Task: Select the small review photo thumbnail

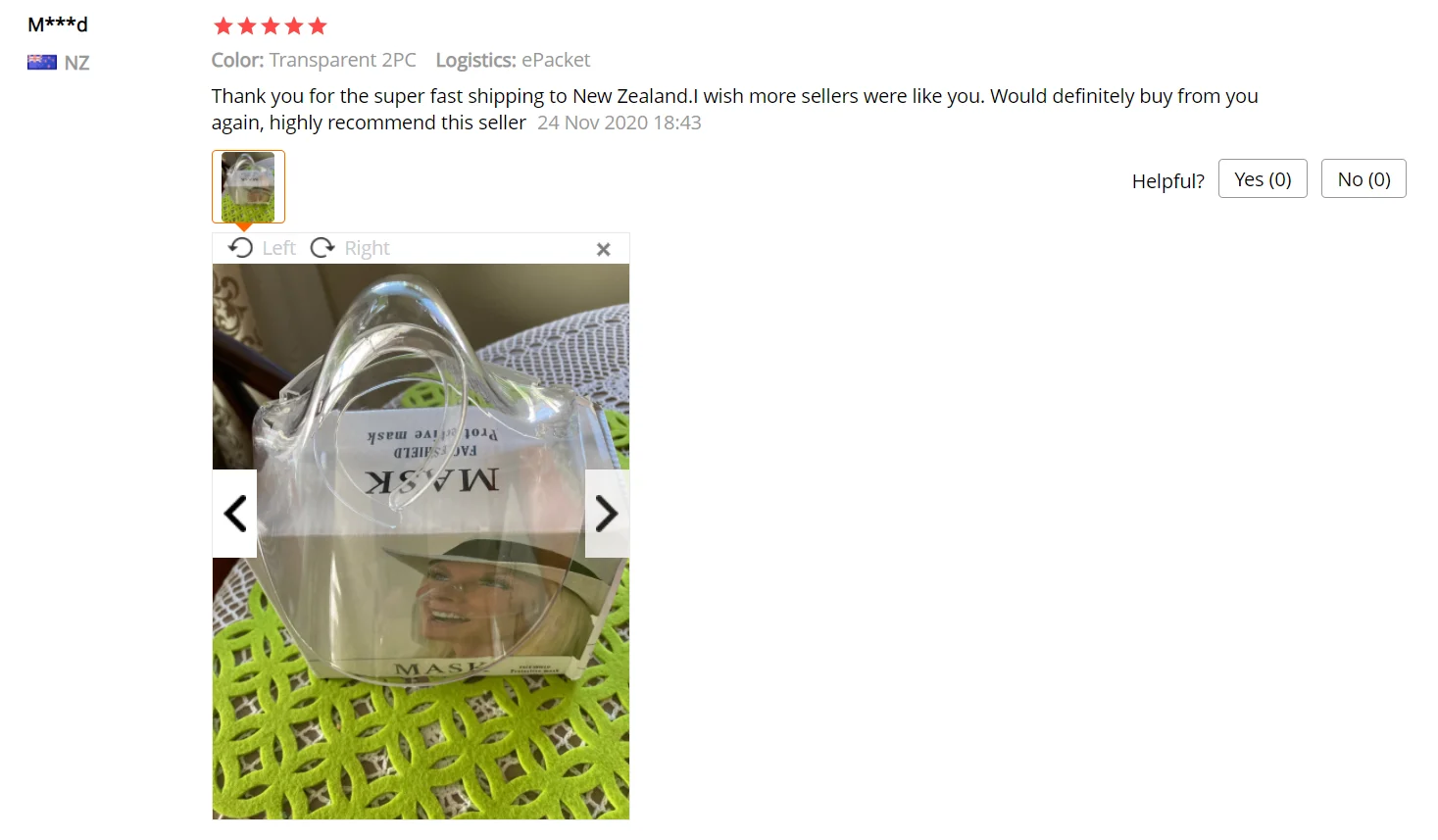Action: pyautogui.click(x=248, y=186)
